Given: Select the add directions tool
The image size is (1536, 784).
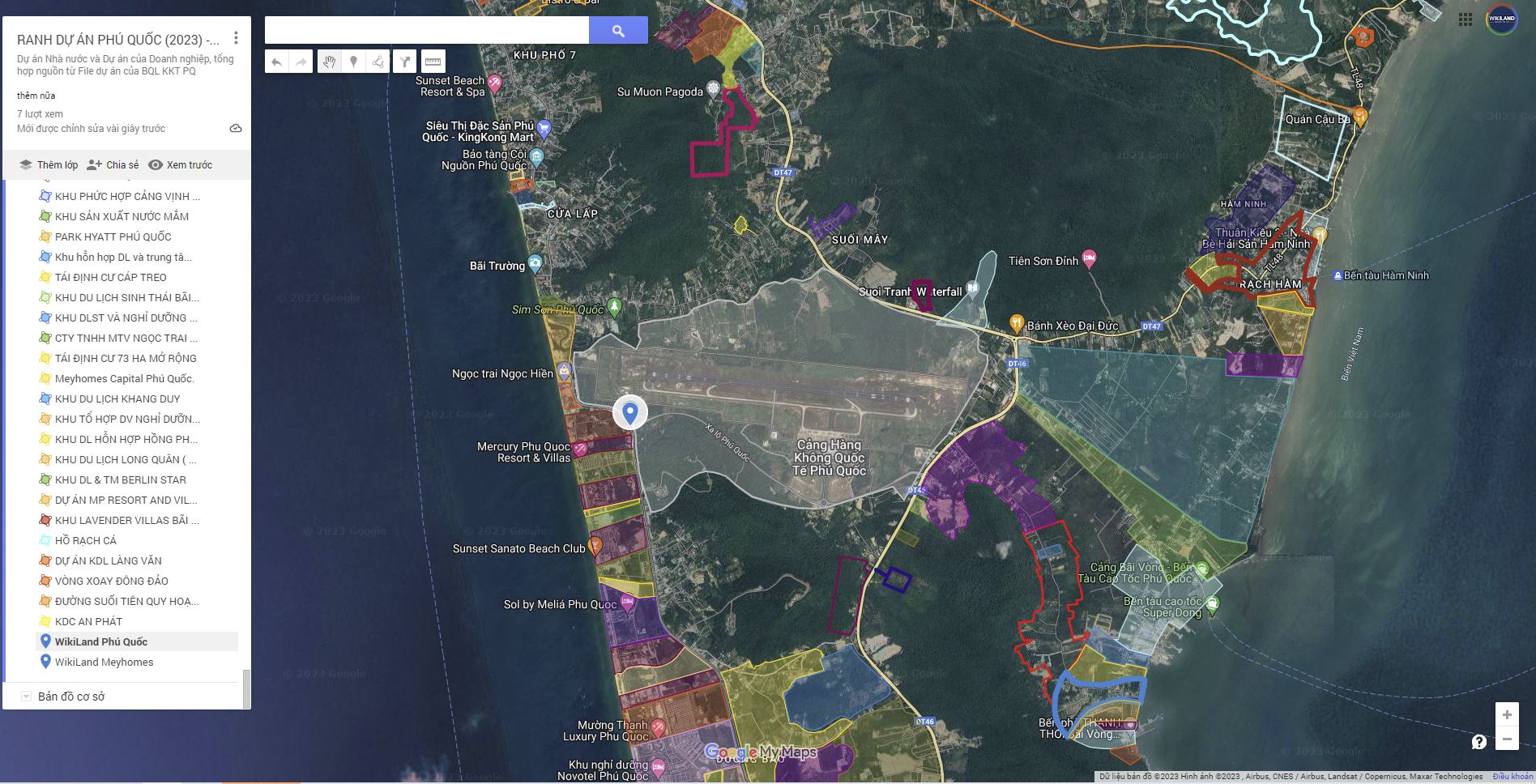Looking at the screenshot, I should tap(405, 62).
